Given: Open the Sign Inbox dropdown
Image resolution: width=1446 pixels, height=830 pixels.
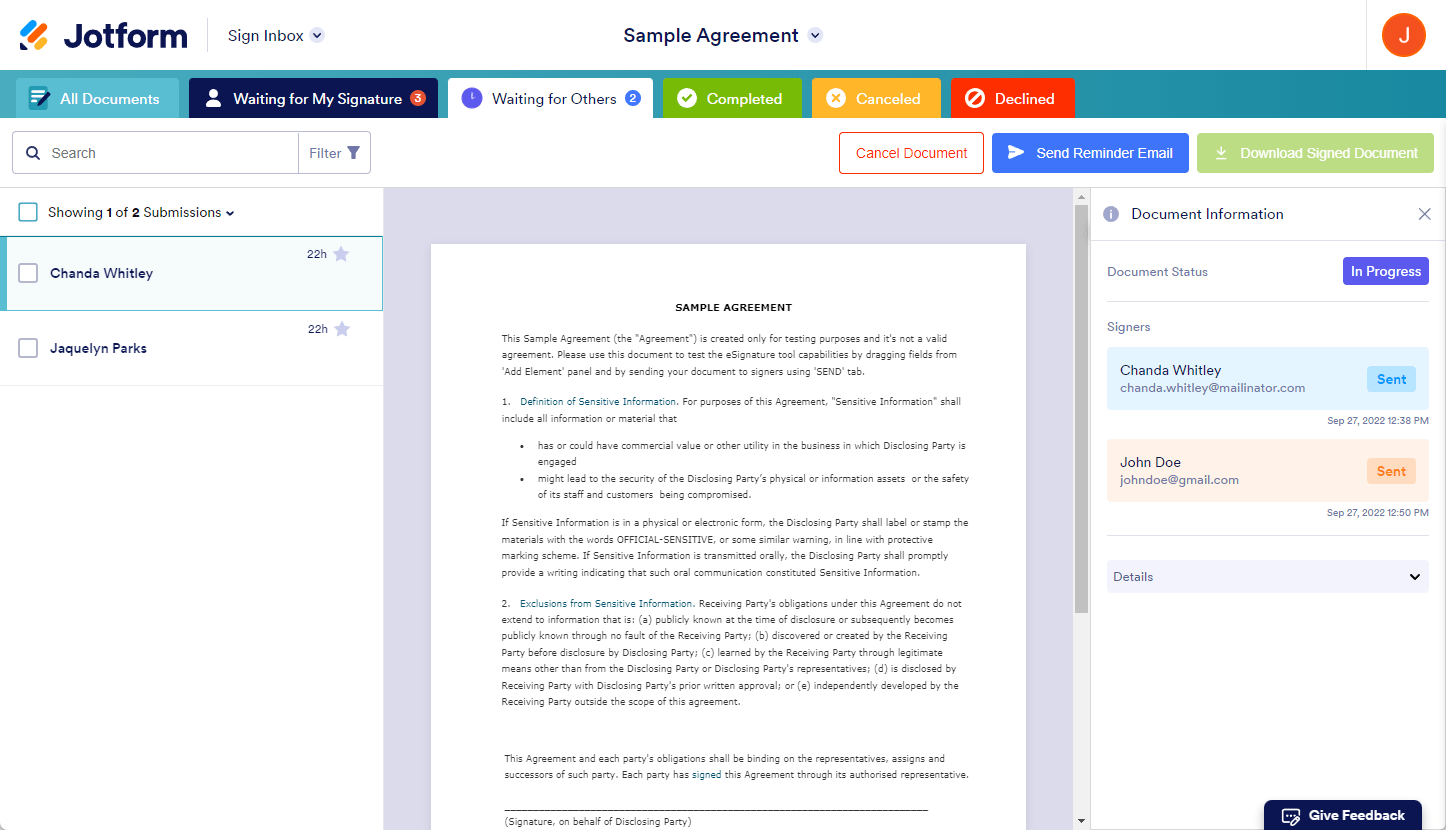Looking at the screenshot, I should click(317, 35).
